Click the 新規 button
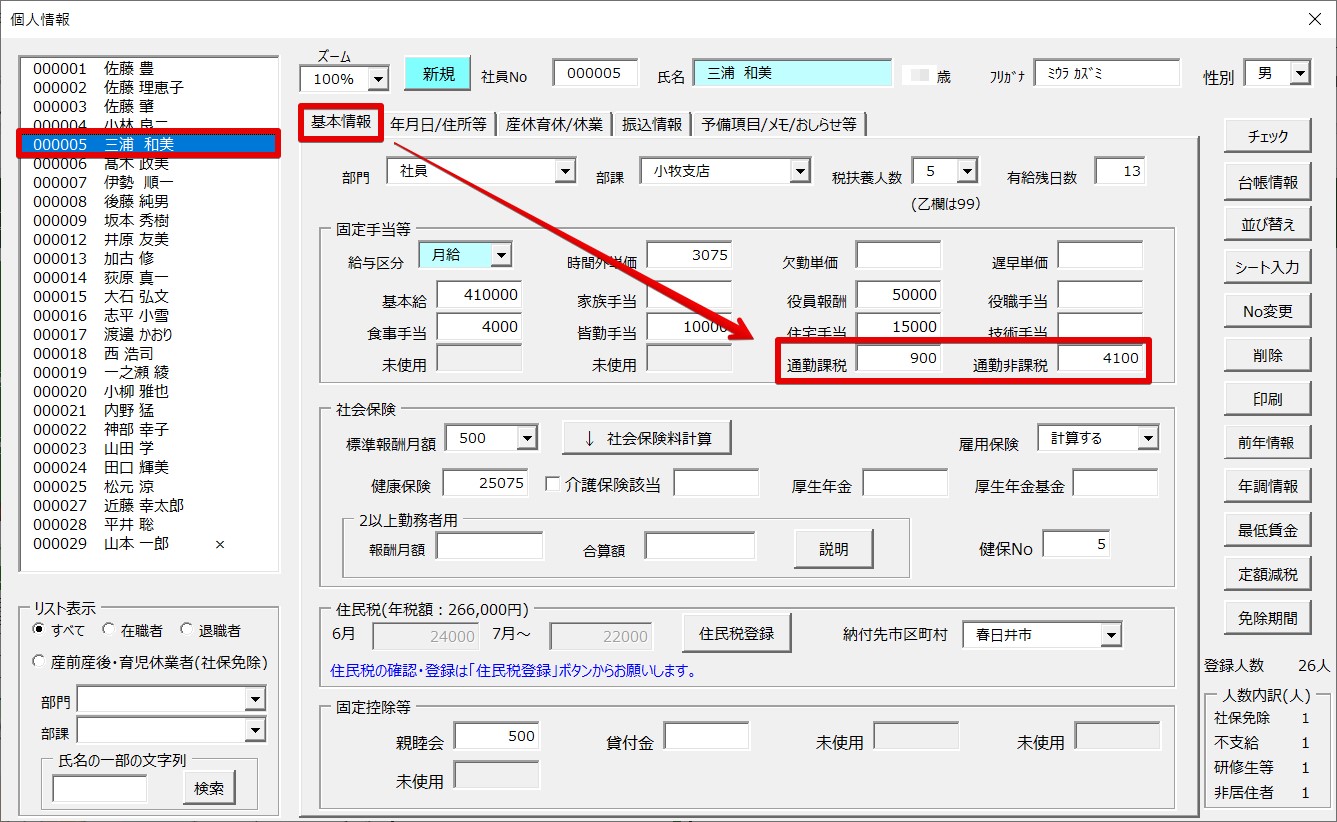Image resolution: width=1337 pixels, height=822 pixels. (437, 74)
